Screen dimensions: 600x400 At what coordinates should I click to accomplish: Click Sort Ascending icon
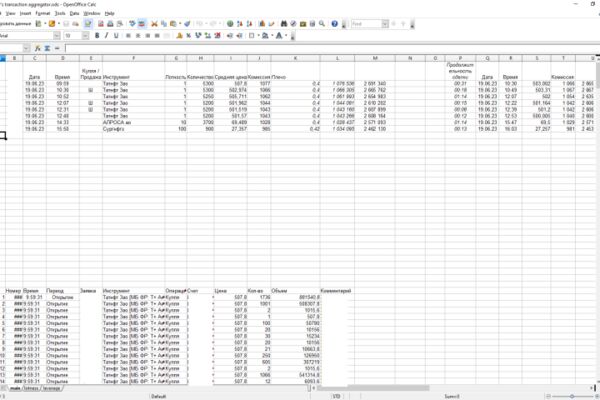click(240, 24)
